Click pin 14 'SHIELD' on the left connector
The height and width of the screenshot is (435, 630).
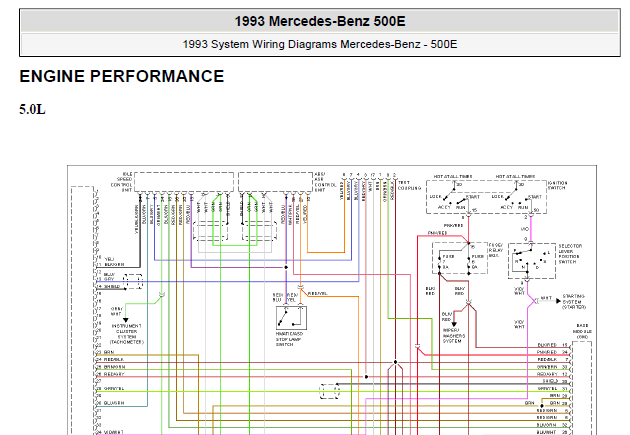click(108, 287)
